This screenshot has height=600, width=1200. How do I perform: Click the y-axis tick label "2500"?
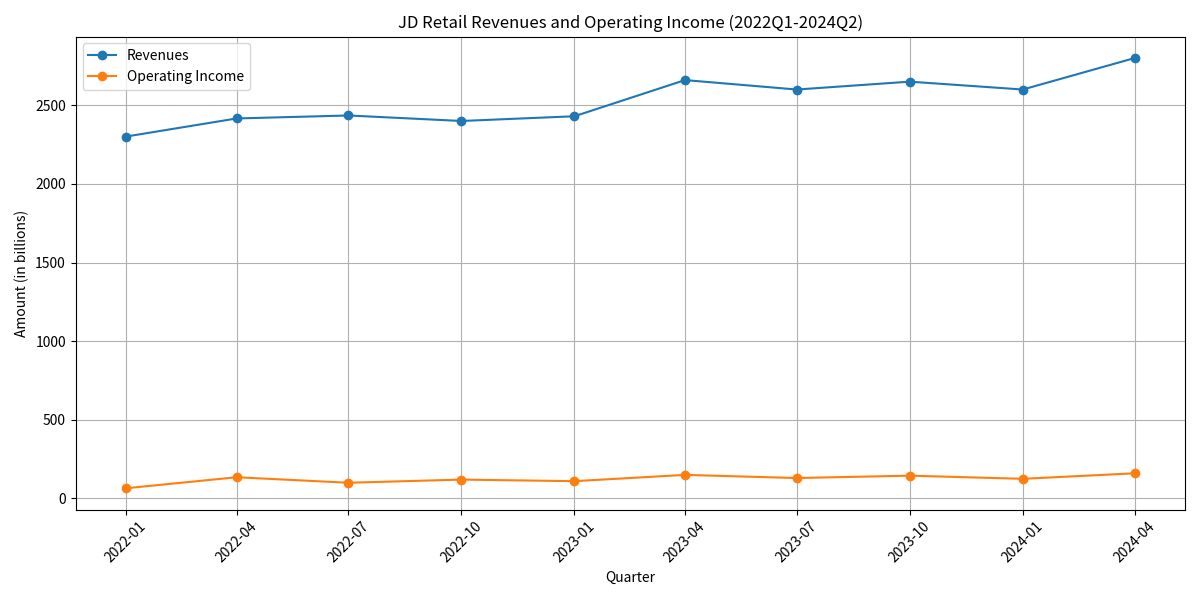pyautogui.click(x=50, y=106)
